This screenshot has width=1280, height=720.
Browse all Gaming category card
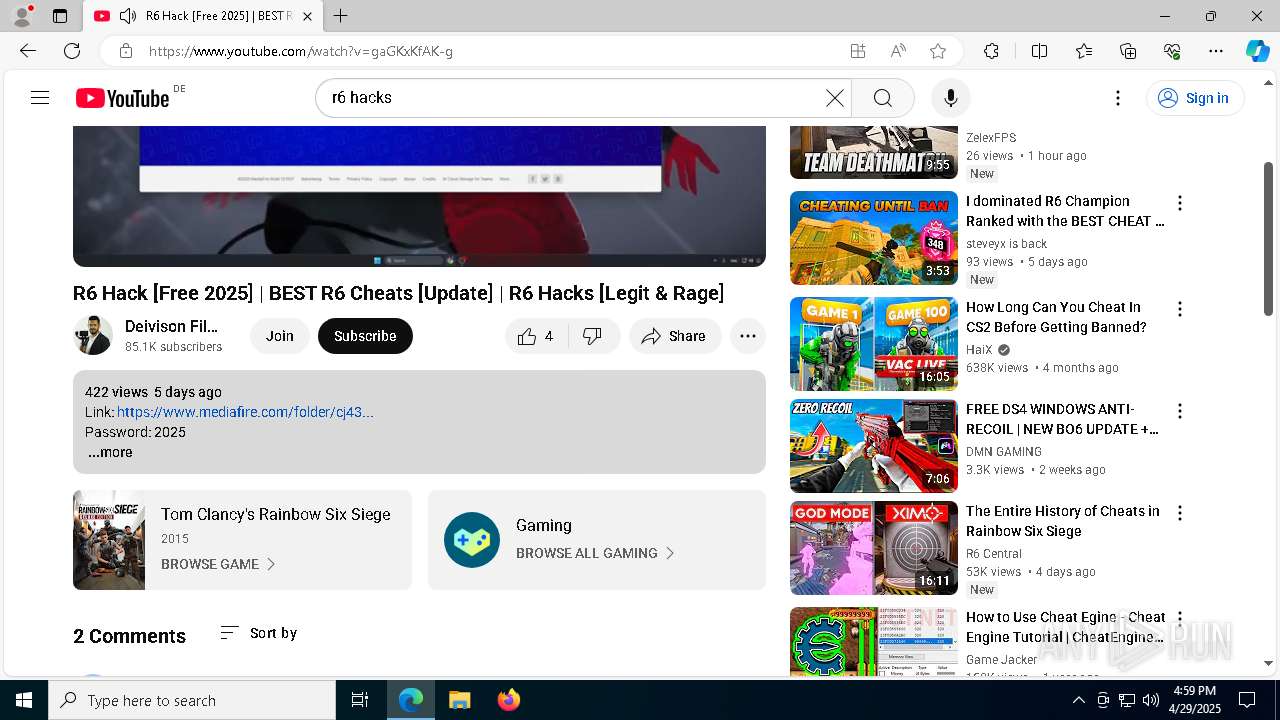597,540
